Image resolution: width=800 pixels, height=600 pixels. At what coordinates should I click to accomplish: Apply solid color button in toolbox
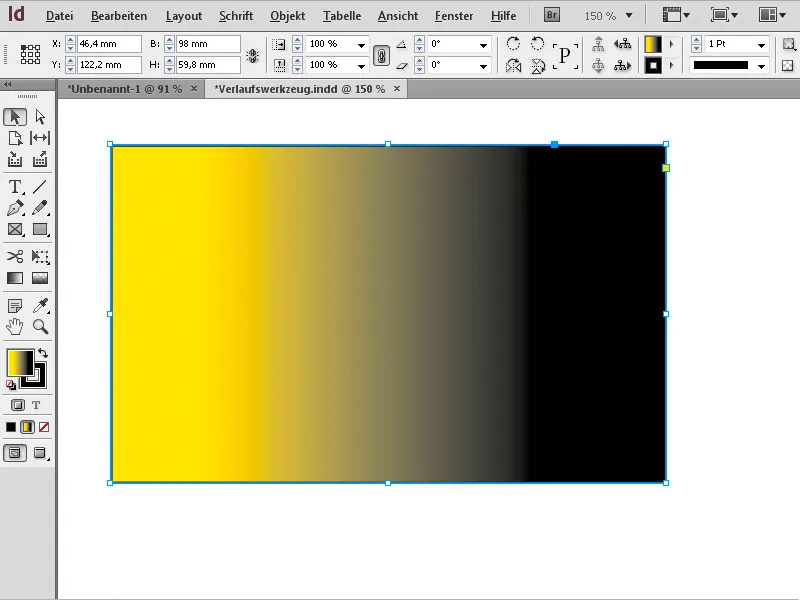[11, 427]
